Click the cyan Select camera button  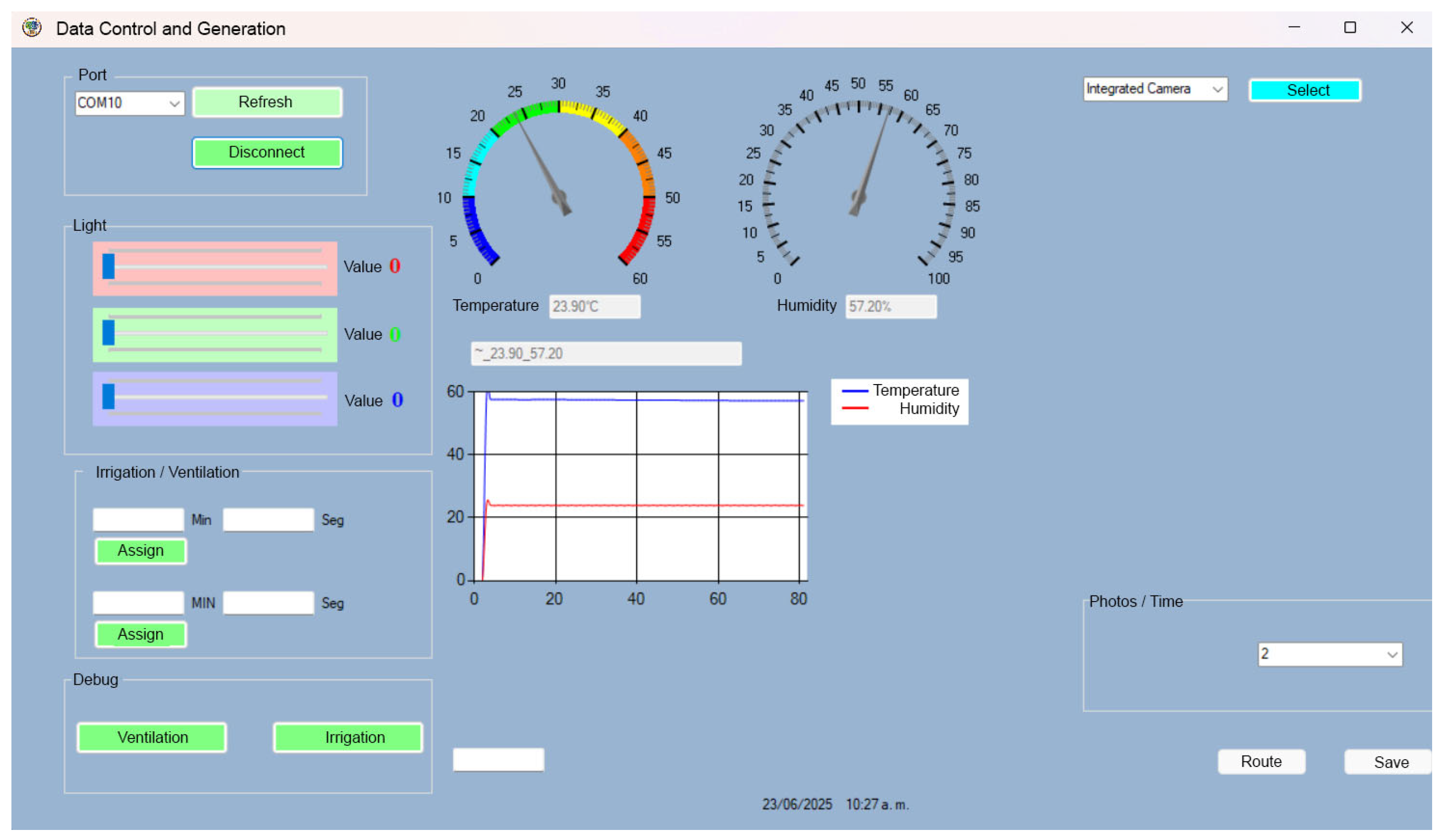click(1306, 90)
